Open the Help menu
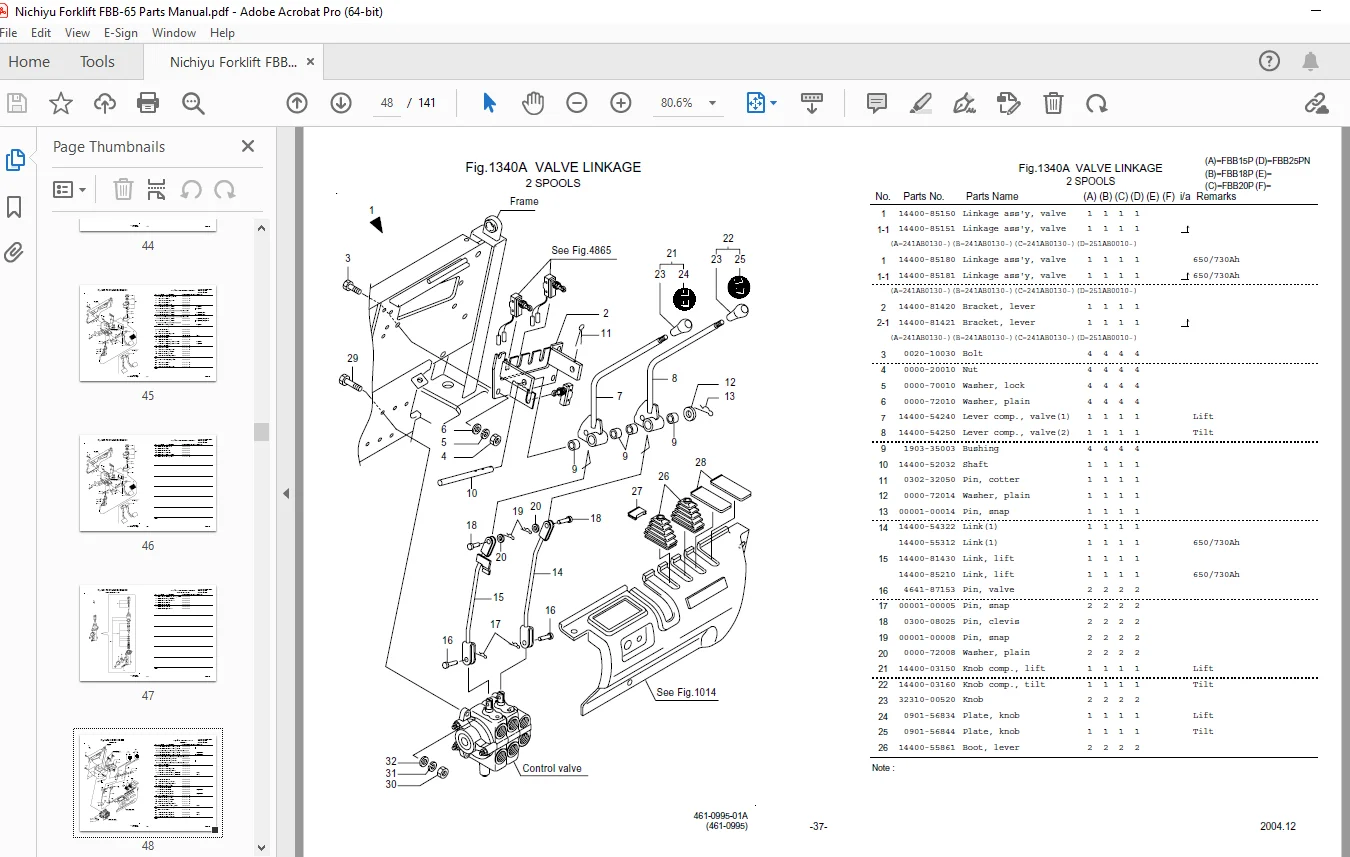The height and width of the screenshot is (857, 1350). 222,33
